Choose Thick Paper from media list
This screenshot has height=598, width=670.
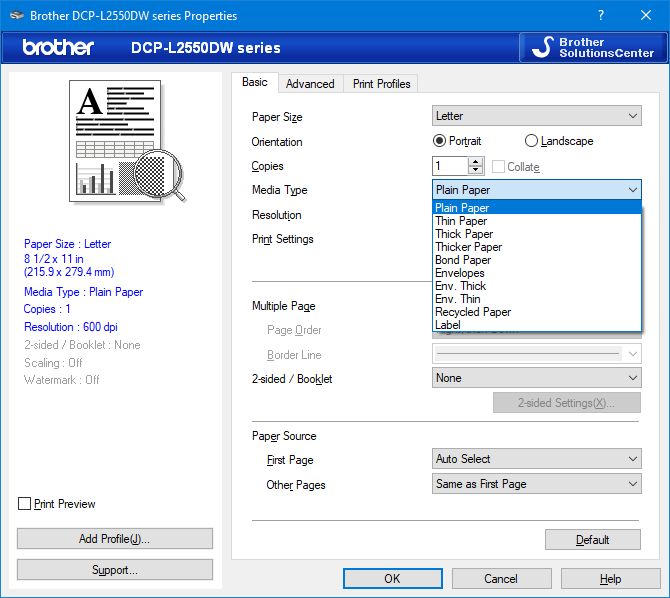537,234
